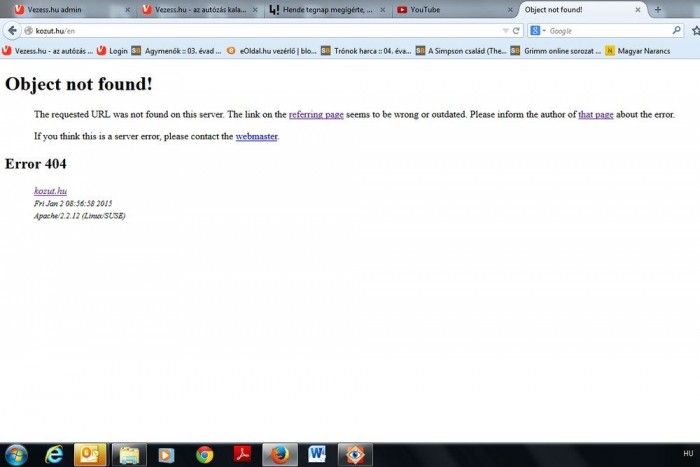Open Adobe Reader from the taskbar
700x467 pixels.
242,454
